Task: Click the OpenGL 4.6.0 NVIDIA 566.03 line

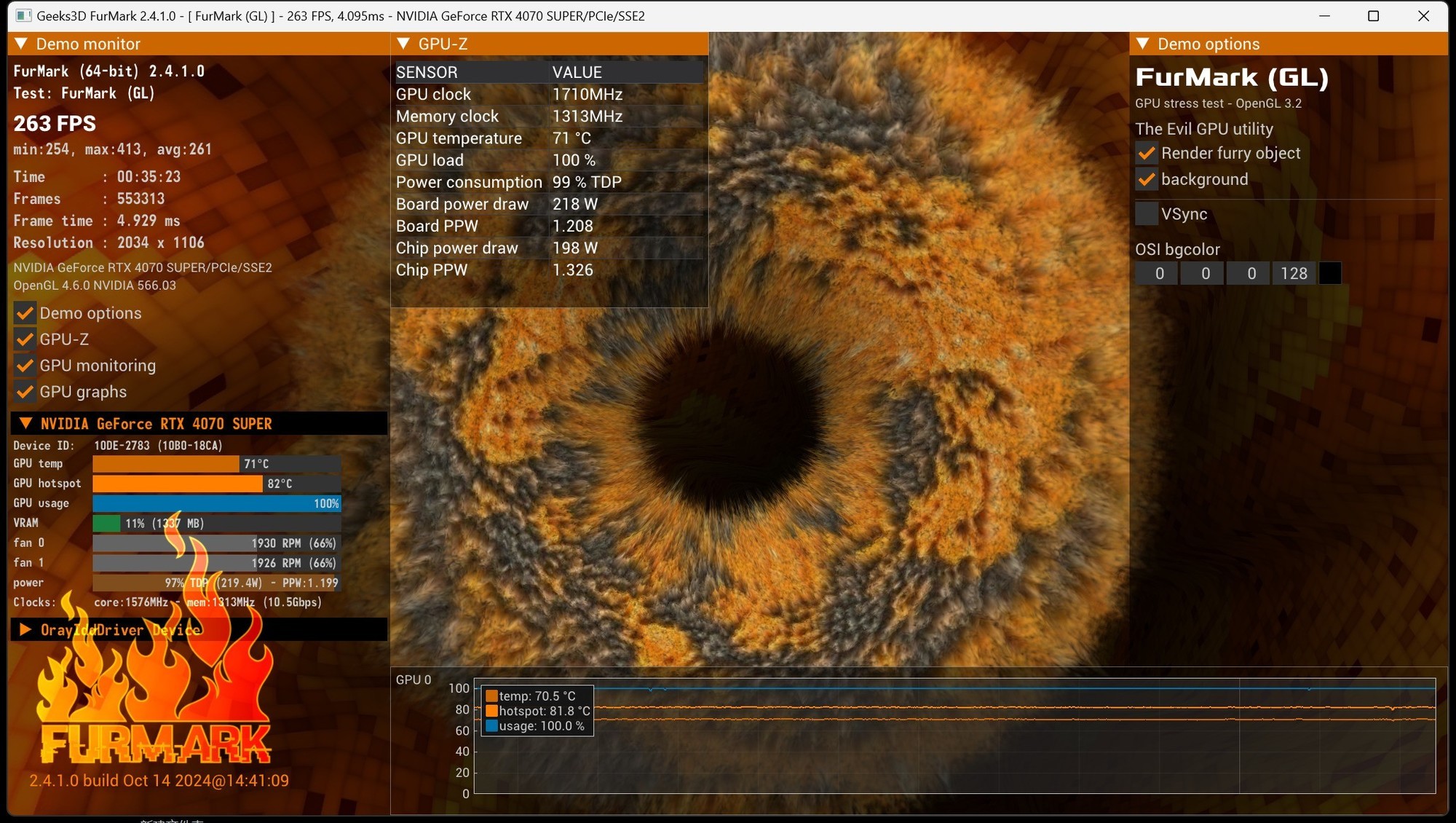Action: (95, 286)
